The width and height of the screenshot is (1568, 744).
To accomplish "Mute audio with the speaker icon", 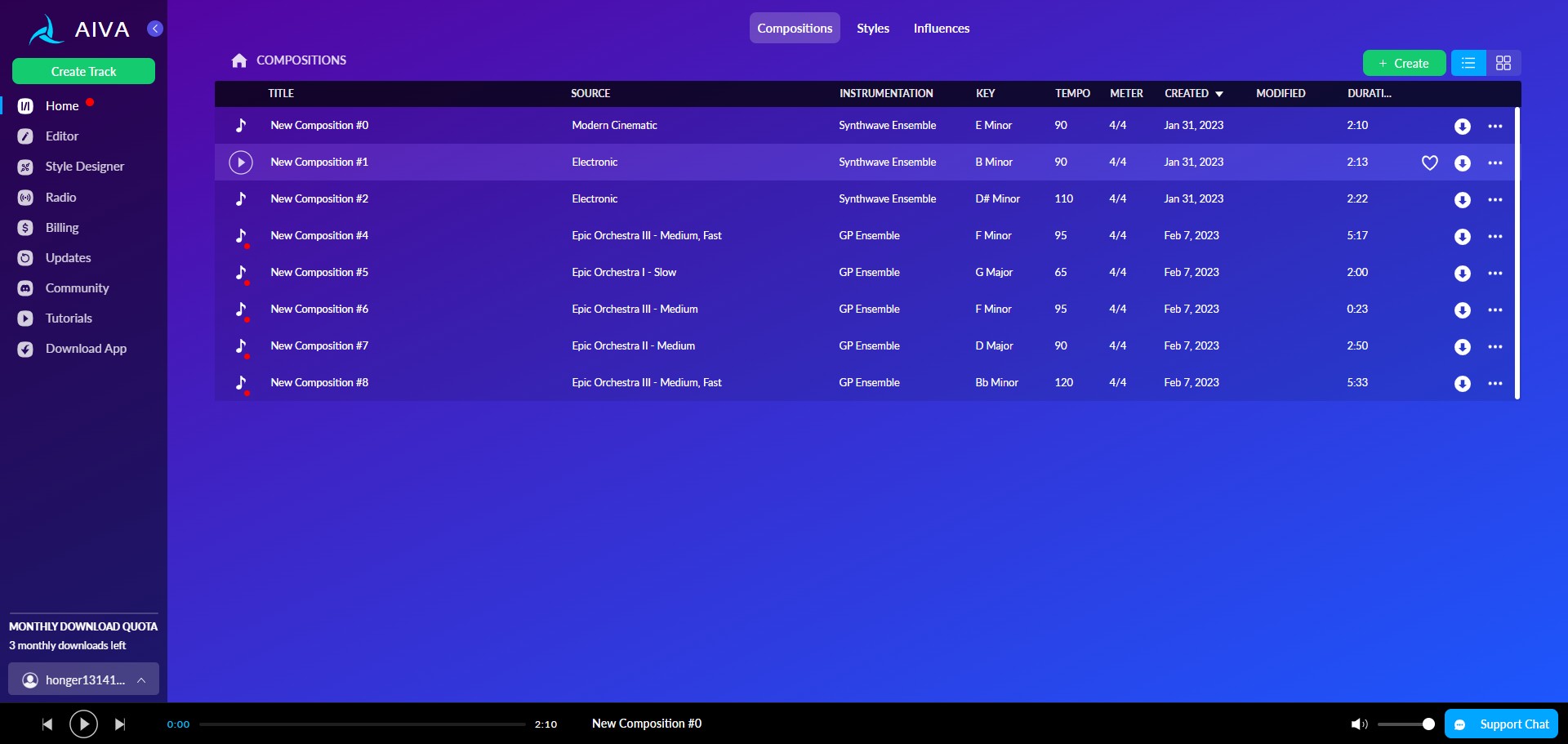I will (x=1358, y=724).
